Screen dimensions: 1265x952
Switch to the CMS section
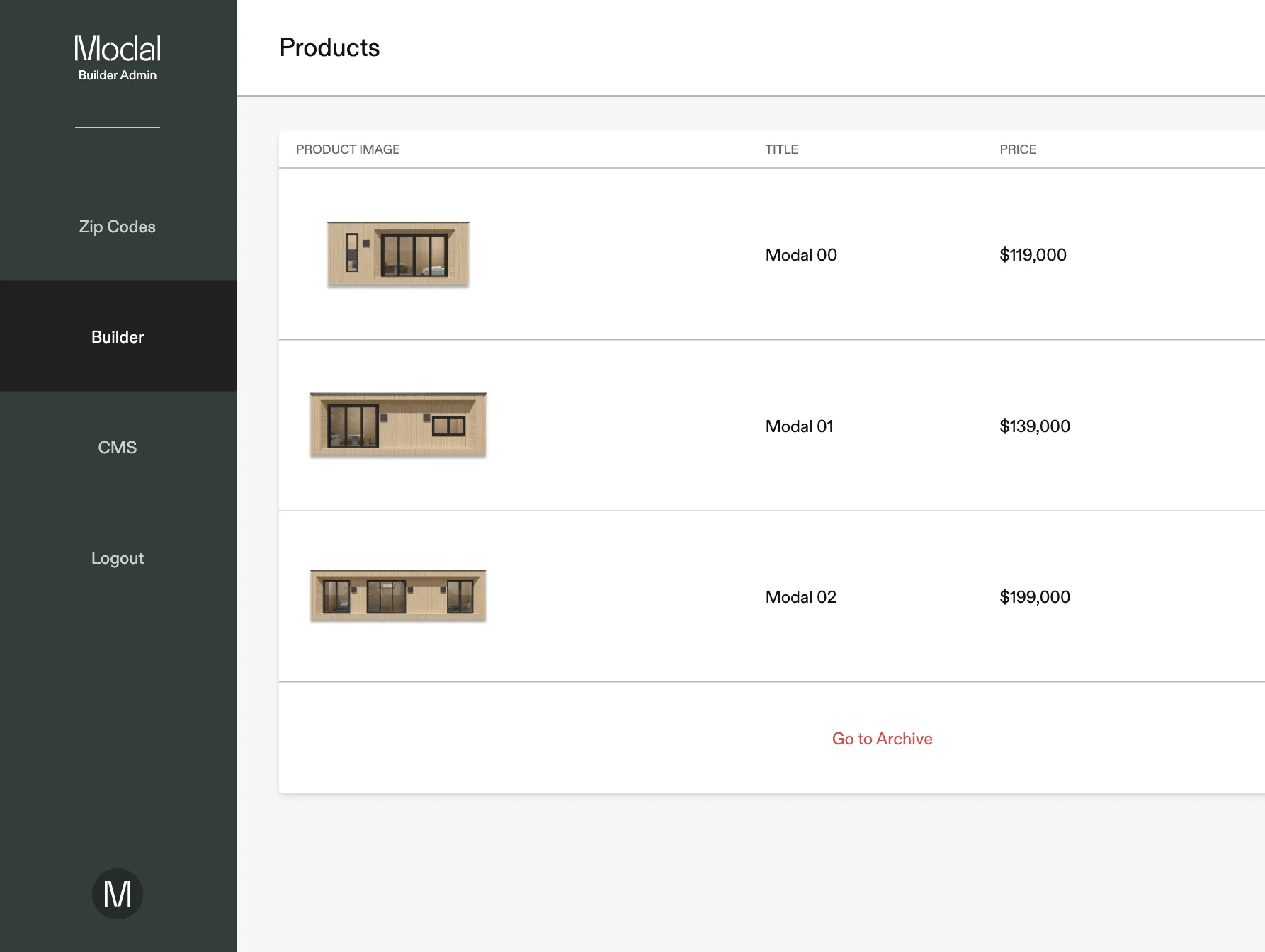(x=118, y=447)
